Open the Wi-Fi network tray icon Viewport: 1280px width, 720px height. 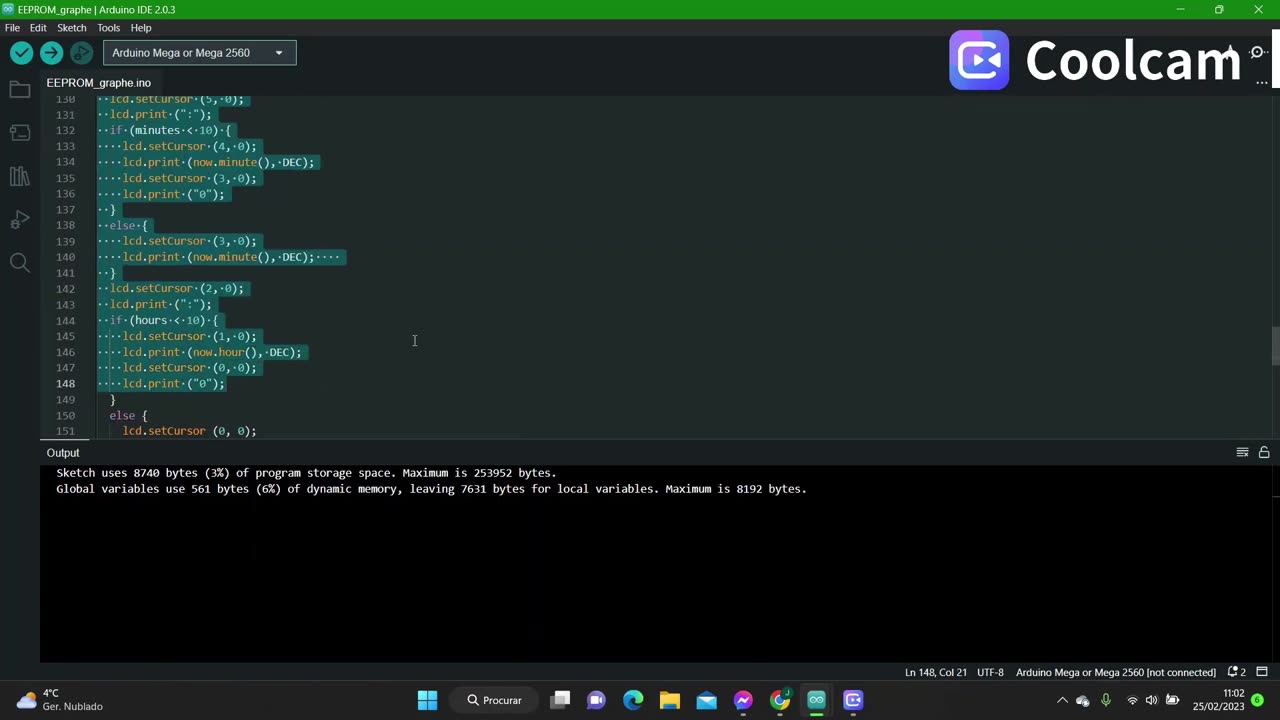pyautogui.click(x=1132, y=700)
